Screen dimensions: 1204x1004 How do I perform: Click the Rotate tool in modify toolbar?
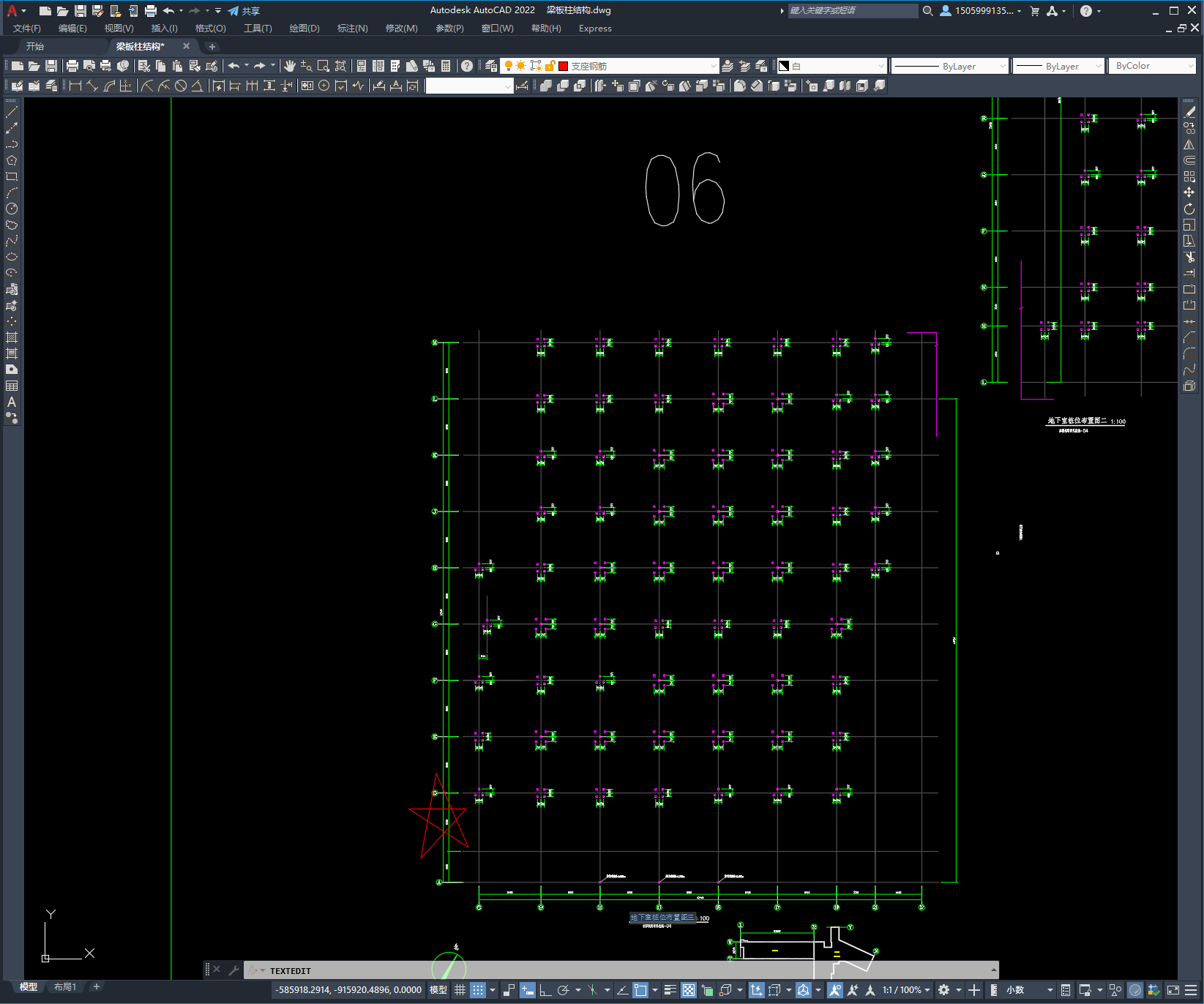coord(1189,209)
